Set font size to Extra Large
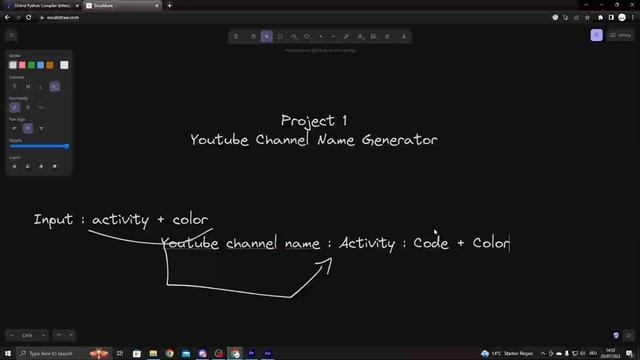The image size is (640, 360). 55,87
